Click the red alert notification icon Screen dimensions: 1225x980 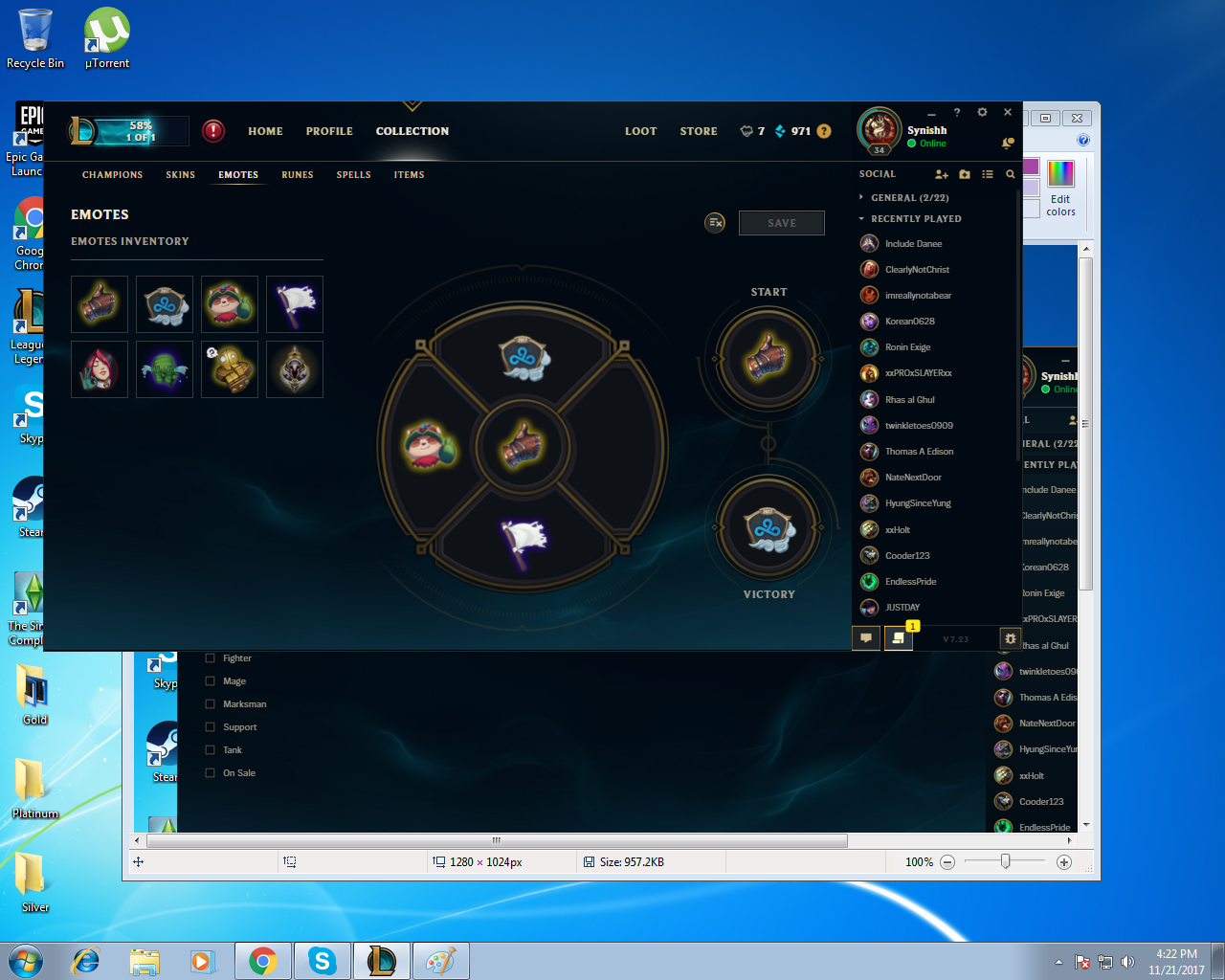pos(213,130)
